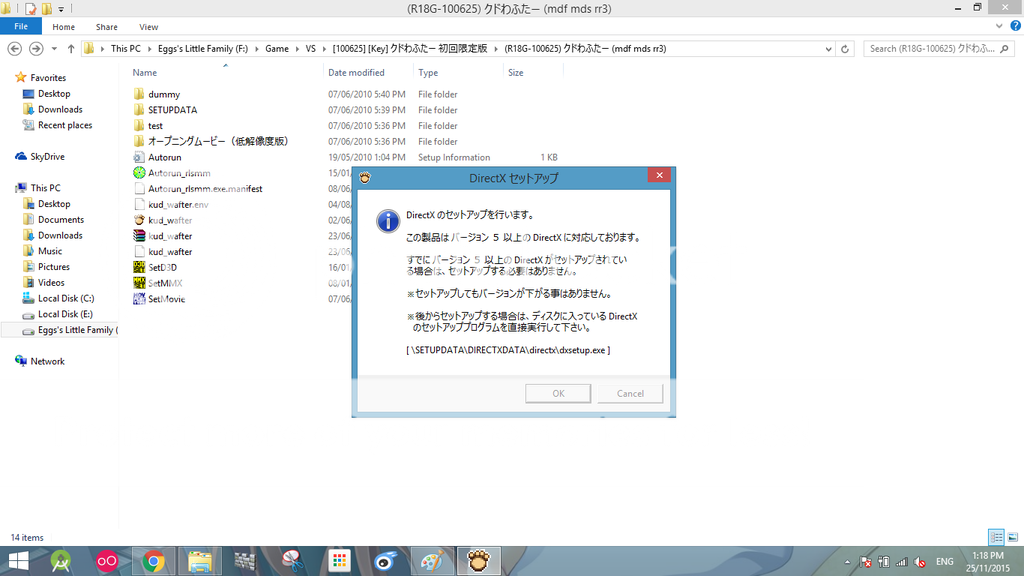Click the Windows Start button
This screenshot has width=1024, height=576.
[17, 561]
